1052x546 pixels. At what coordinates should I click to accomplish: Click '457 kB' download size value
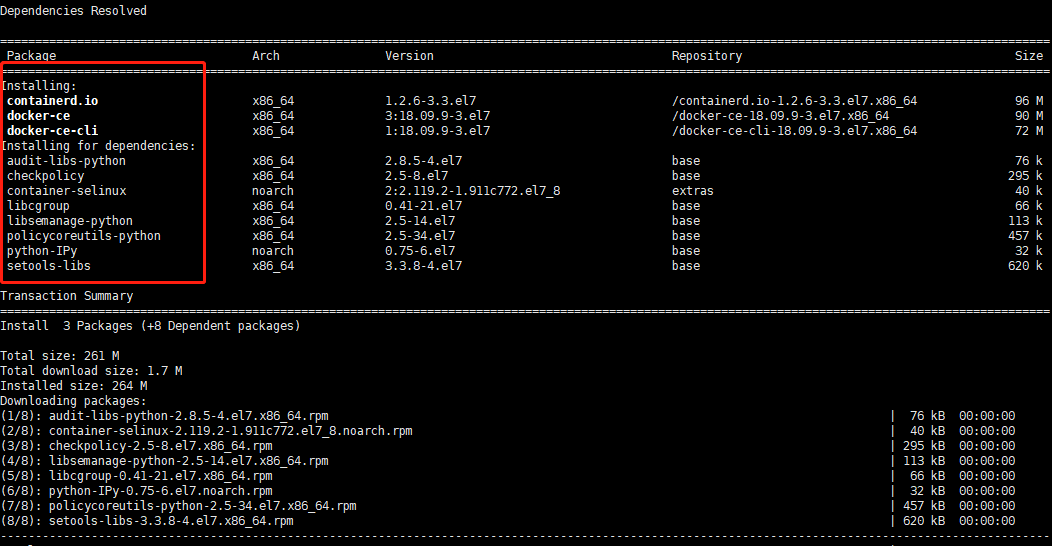click(924, 506)
